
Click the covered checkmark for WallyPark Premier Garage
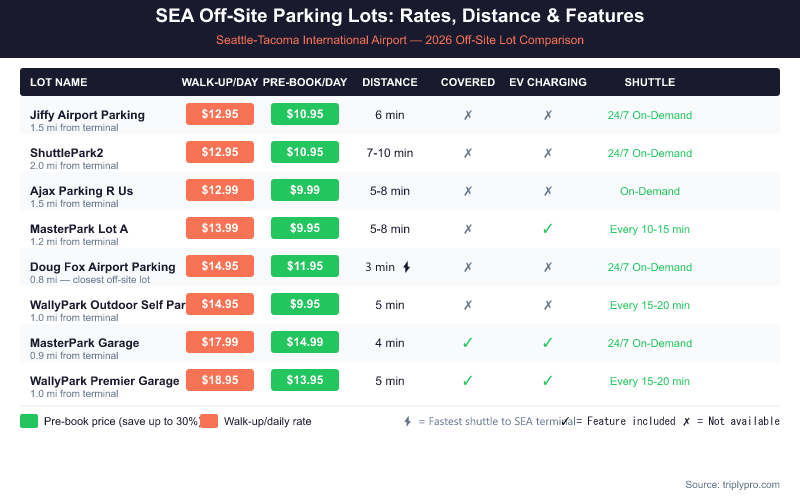[x=468, y=381]
